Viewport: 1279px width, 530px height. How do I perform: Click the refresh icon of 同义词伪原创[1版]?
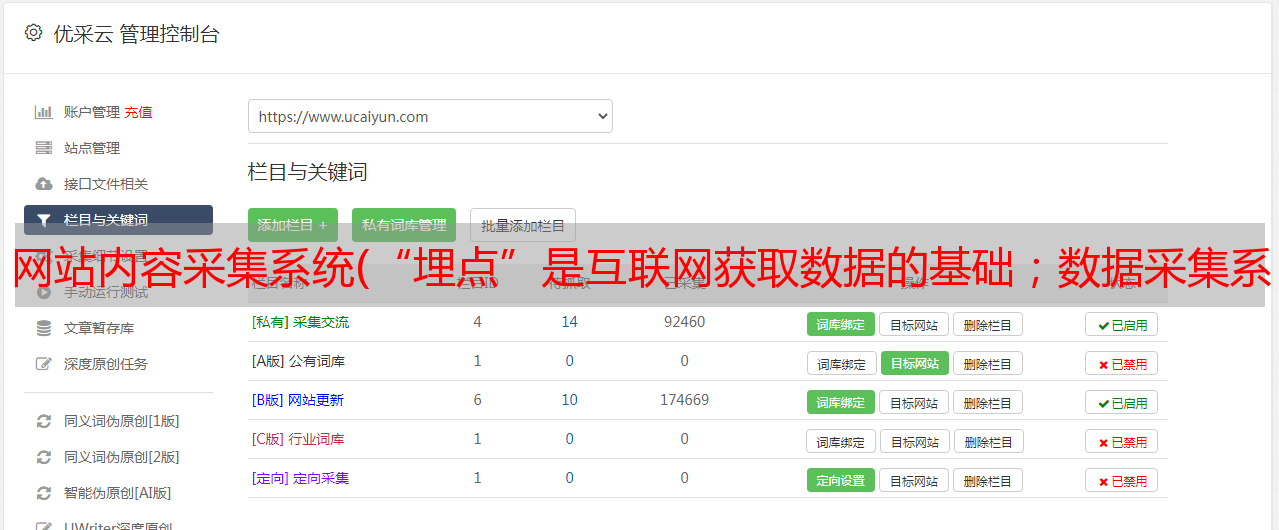pos(43,421)
